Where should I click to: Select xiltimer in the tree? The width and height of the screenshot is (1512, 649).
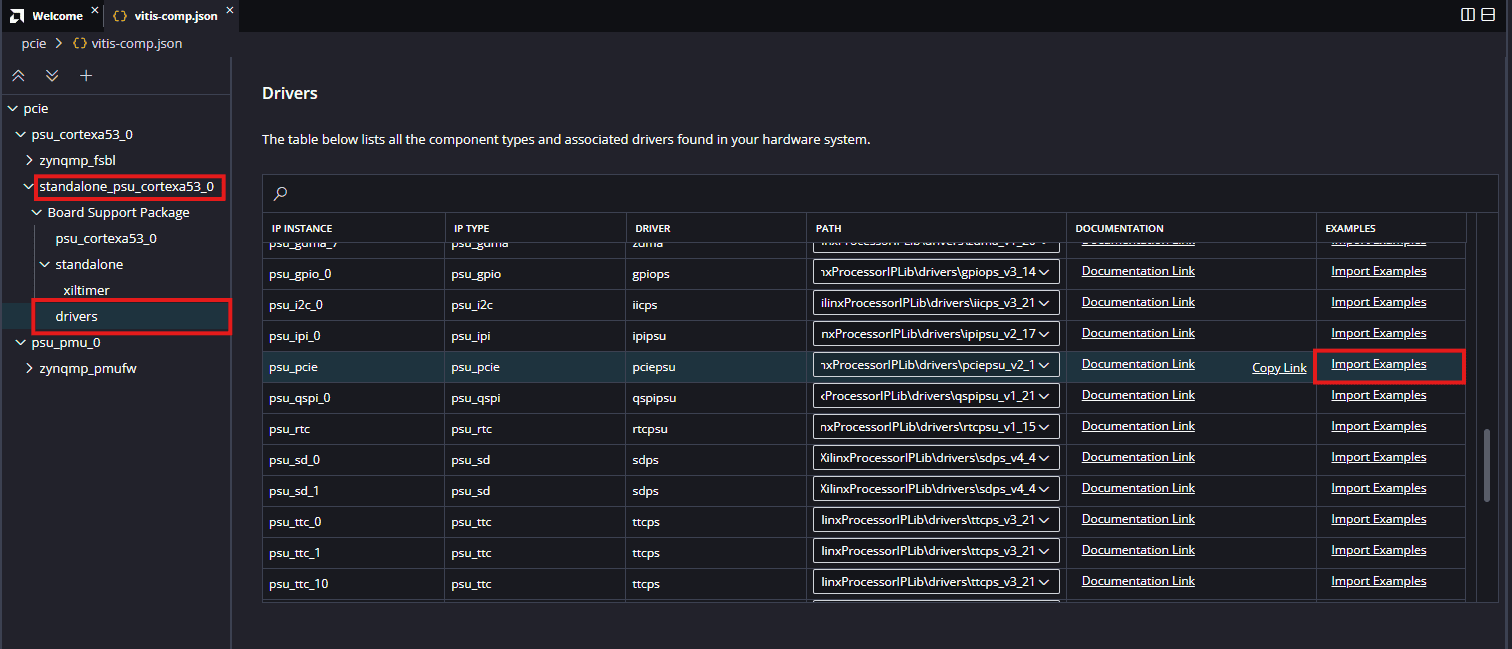86,290
